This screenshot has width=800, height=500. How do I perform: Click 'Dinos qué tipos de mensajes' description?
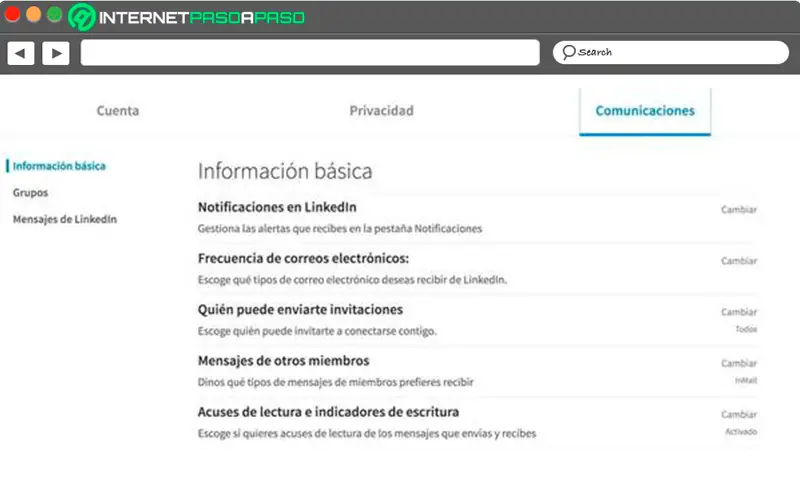point(336,382)
